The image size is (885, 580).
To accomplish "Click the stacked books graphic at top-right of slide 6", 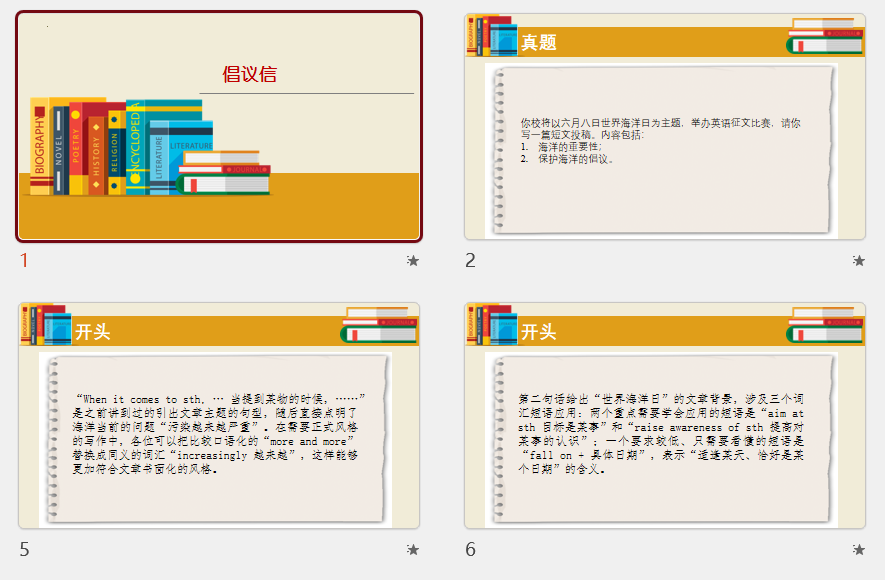I will (x=825, y=325).
